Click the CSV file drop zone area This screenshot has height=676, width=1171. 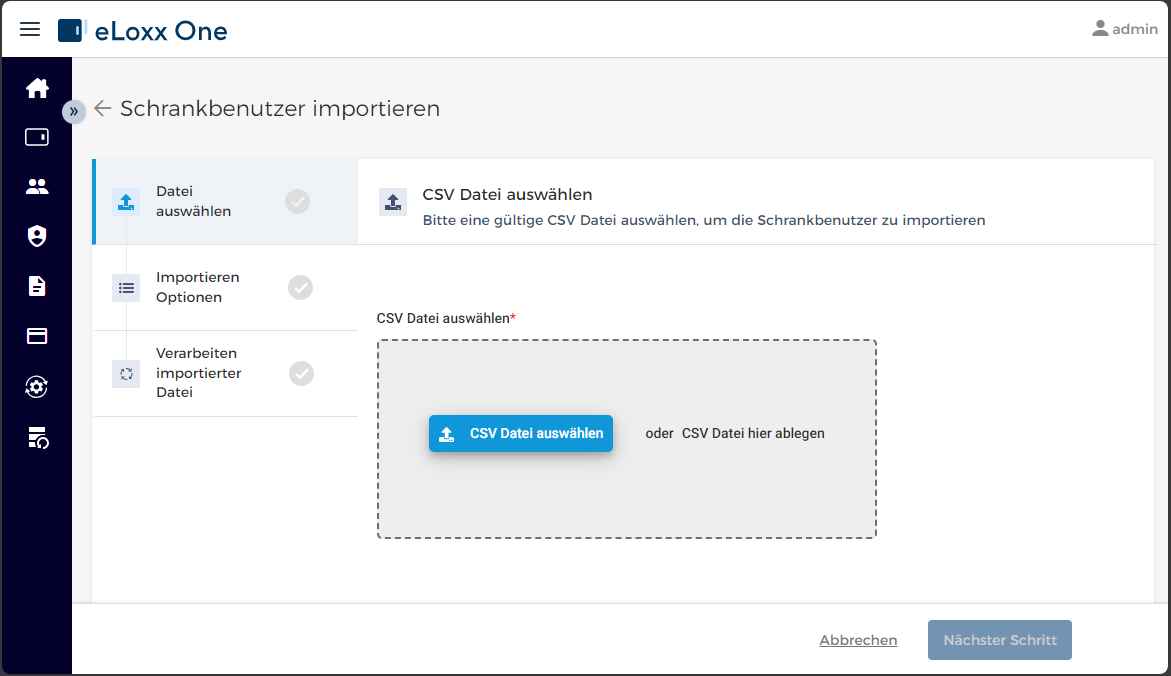[627, 439]
